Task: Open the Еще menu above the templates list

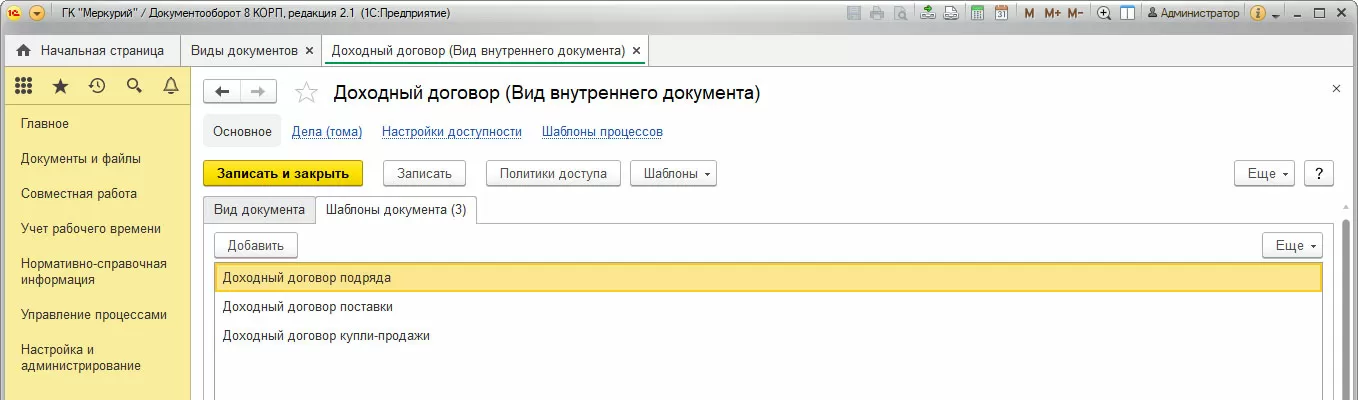Action: click(1292, 245)
